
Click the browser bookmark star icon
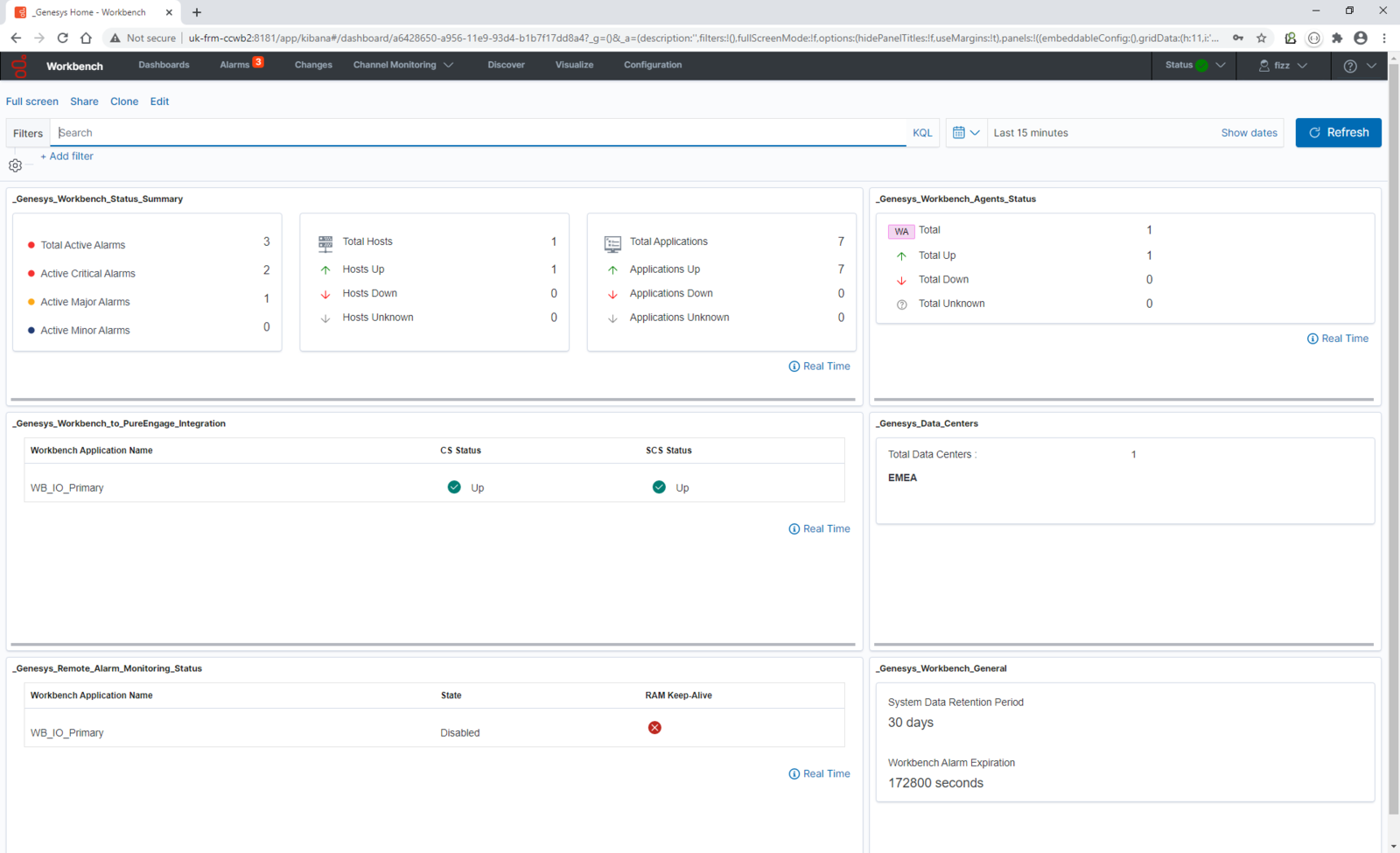coord(1261,38)
